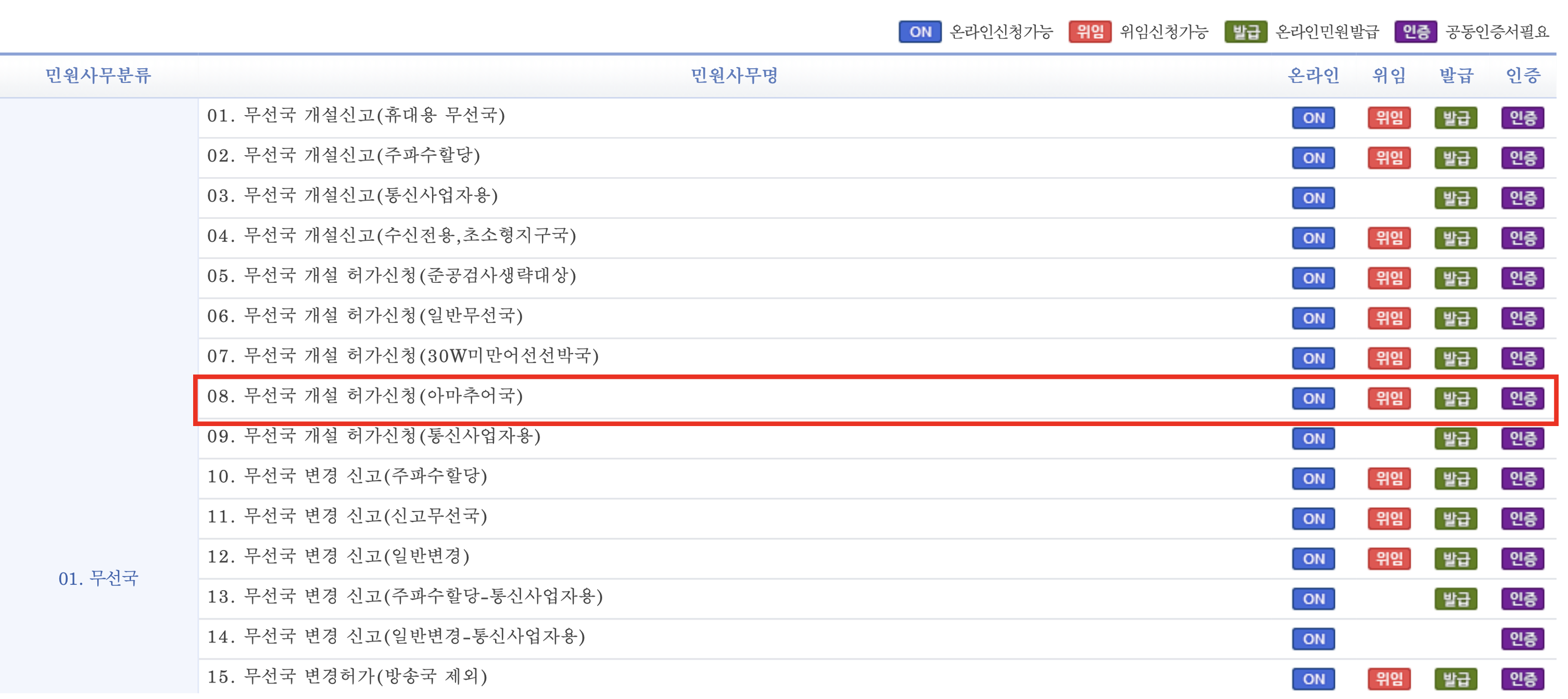This screenshot has height=699, width=1568.
Task: Open 03. 무선국 개설신고(통신사업자용)
Action: [x=352, y=195]
